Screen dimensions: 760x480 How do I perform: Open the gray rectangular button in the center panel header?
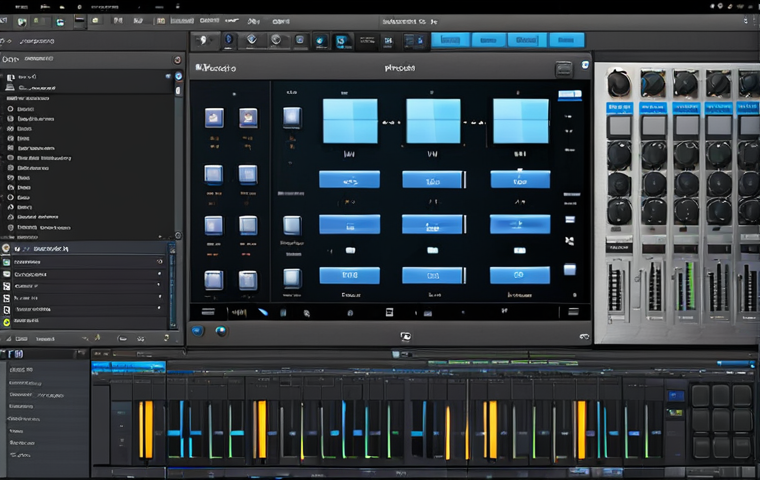click(564, 69)
